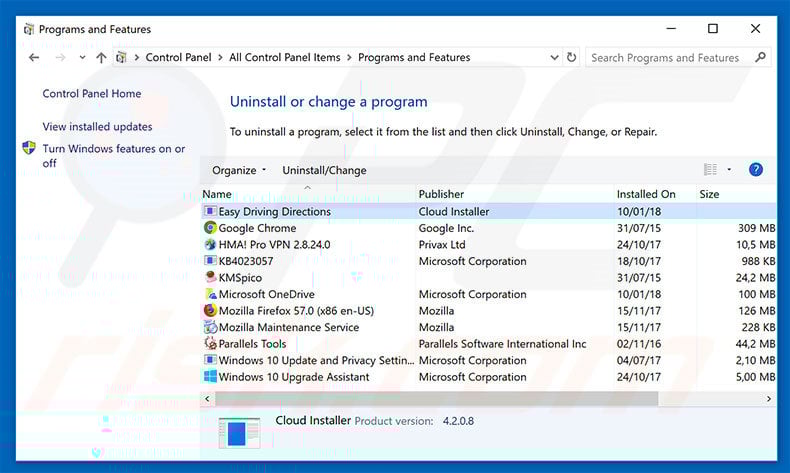The height and width of the screenshot is (473, 790).
Task: Click the Control Panel icon in address bar
Action: click(121, 57)
